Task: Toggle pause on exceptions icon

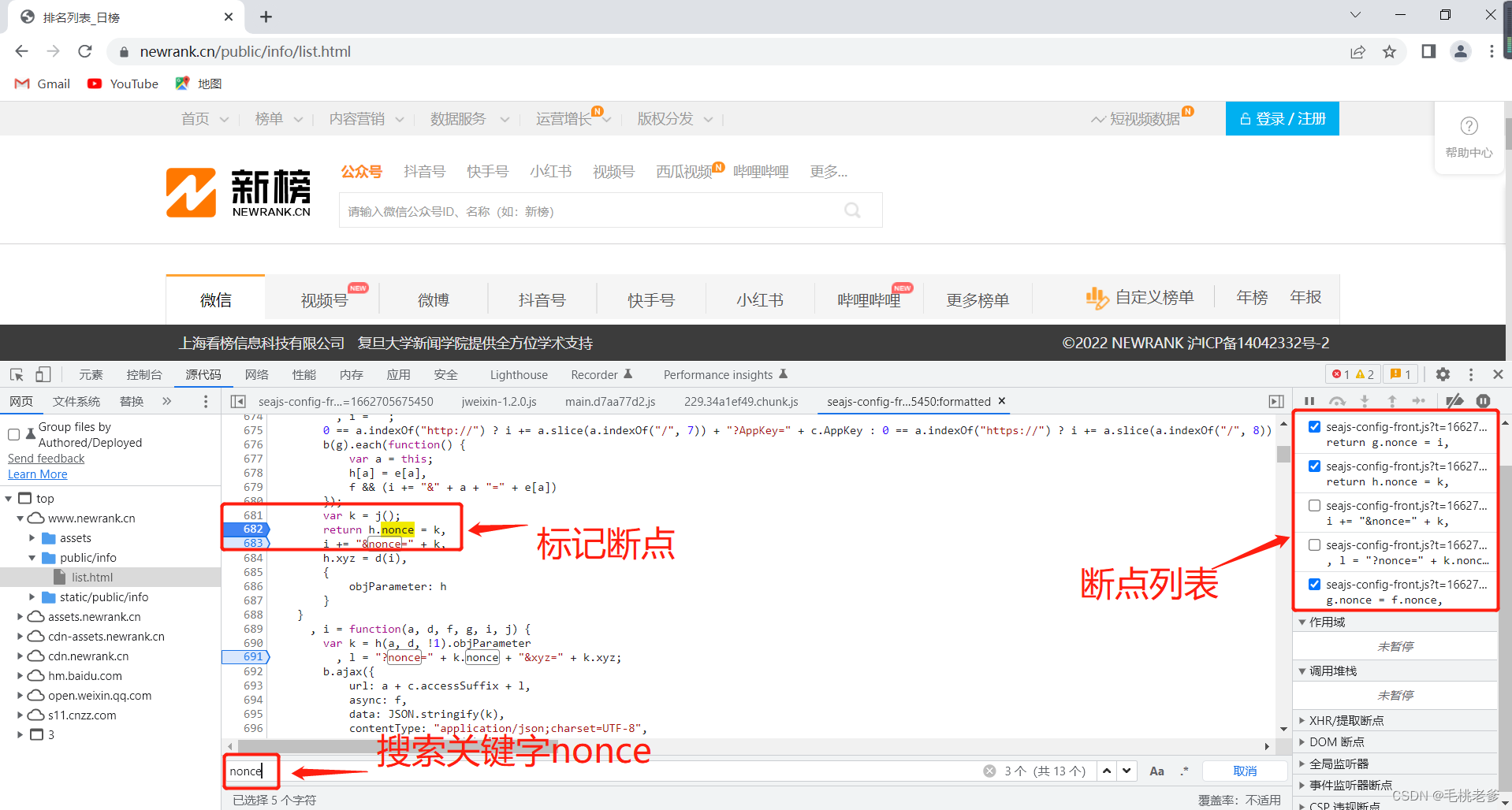Action: pyautogui.click(x=1483, y=401)
